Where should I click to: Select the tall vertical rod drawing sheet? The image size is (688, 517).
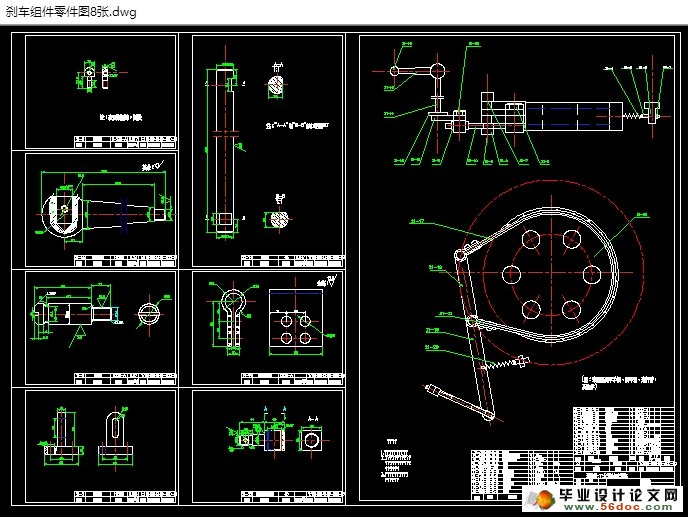click(x=266, y=150)
